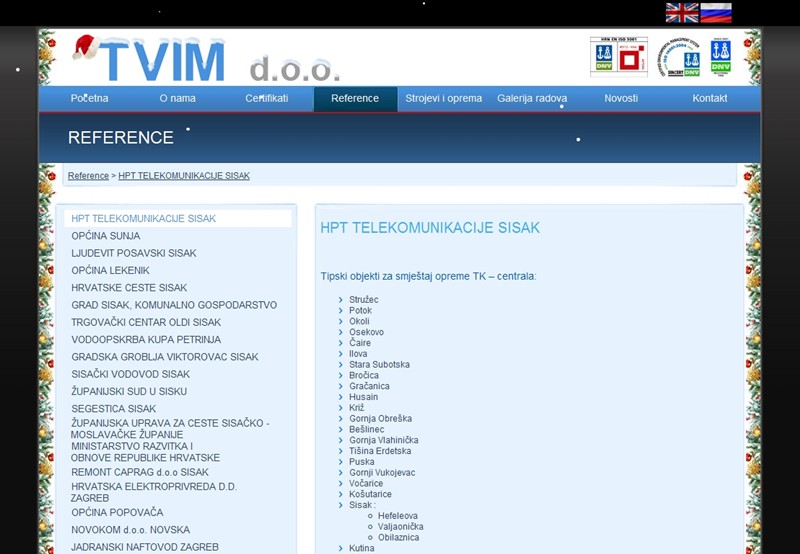Image resolution: width=800 pixels, height=554 pixels.
Task: Open NOVOKOM d.o.o. NOVSKA reference
Action: [130, 530]
